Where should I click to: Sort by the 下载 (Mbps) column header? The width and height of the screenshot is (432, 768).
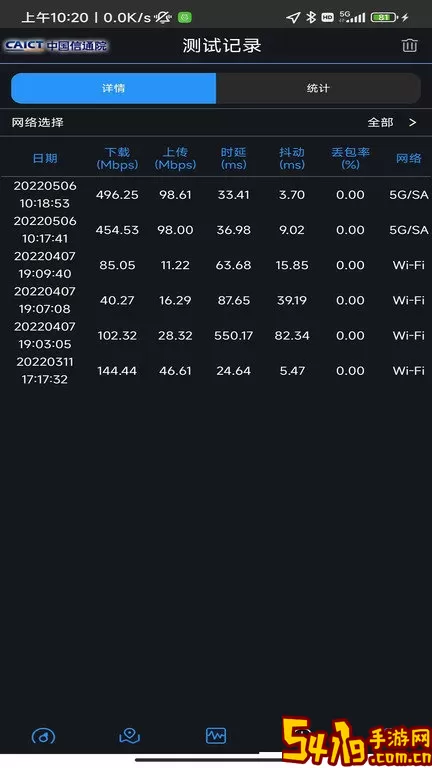118,158
